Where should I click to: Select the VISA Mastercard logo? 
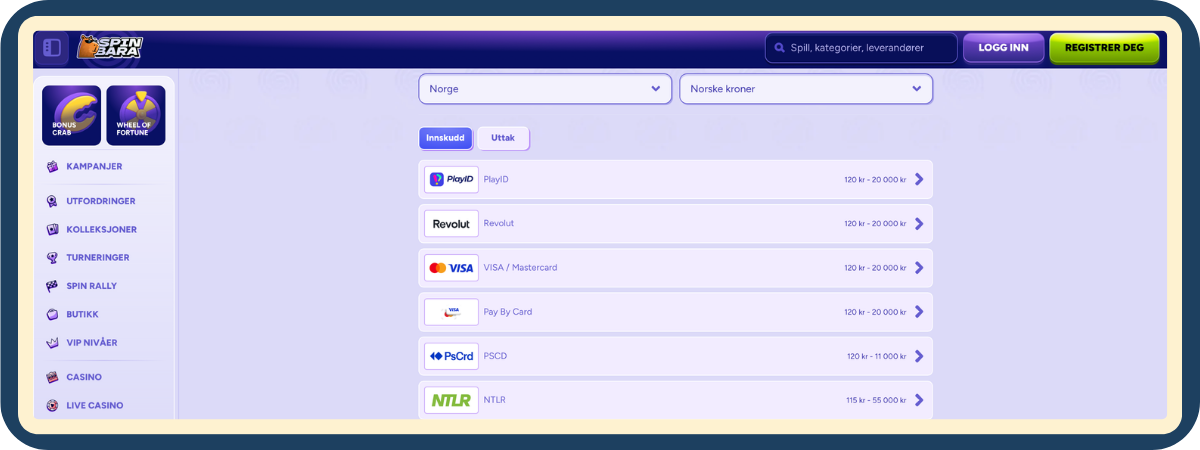(451, 268)
